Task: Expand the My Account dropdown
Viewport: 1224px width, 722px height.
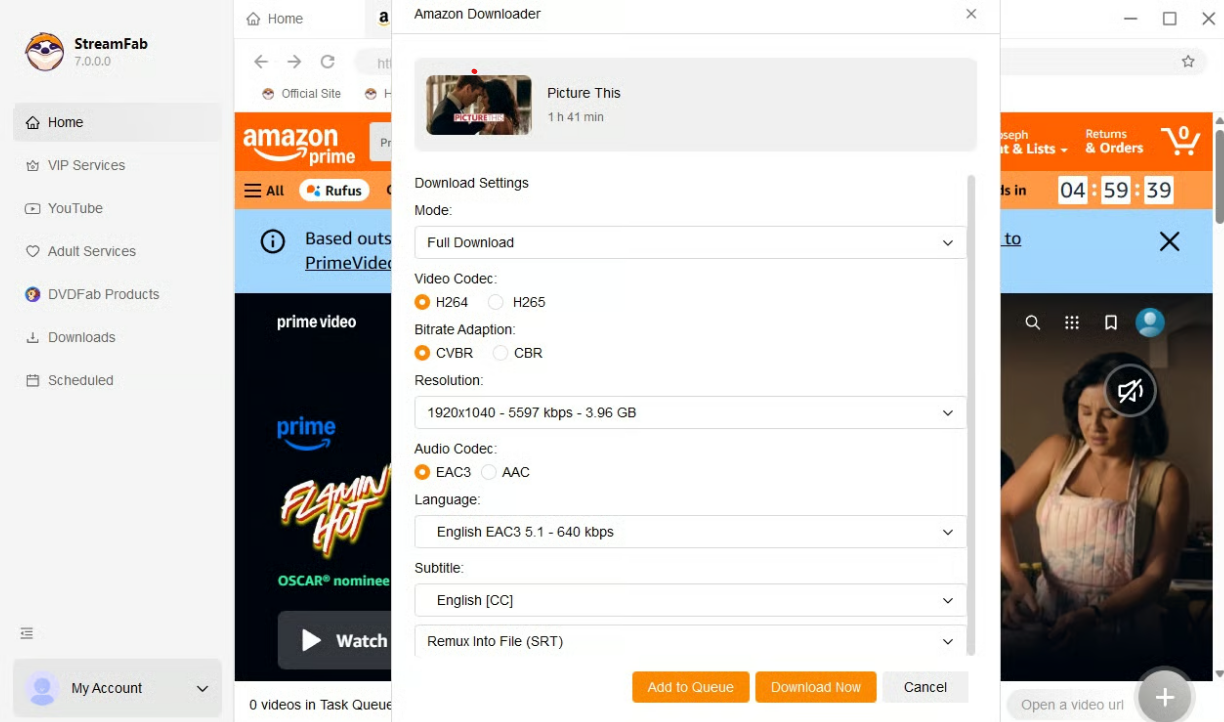Action: [x=202, y=689]
